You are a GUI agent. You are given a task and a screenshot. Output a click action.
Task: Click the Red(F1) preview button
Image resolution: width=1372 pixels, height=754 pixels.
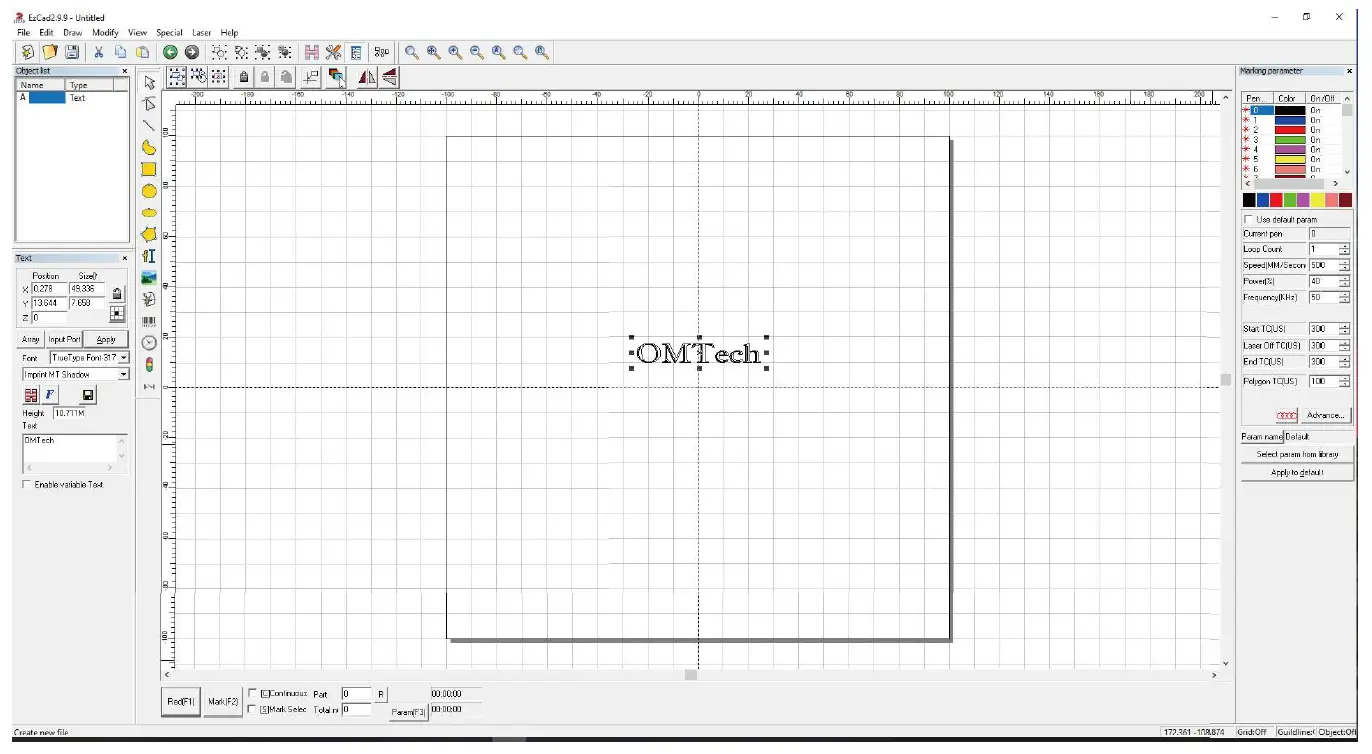point(181,702)
